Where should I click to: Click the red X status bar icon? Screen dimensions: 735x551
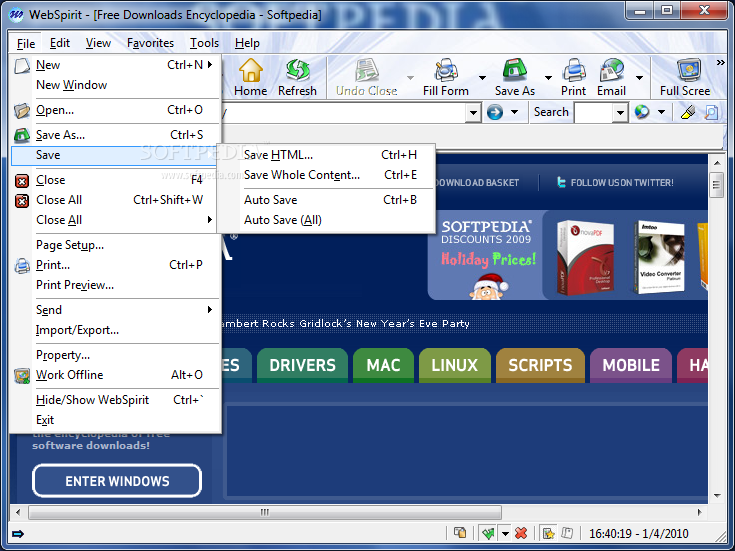(520, 533)
